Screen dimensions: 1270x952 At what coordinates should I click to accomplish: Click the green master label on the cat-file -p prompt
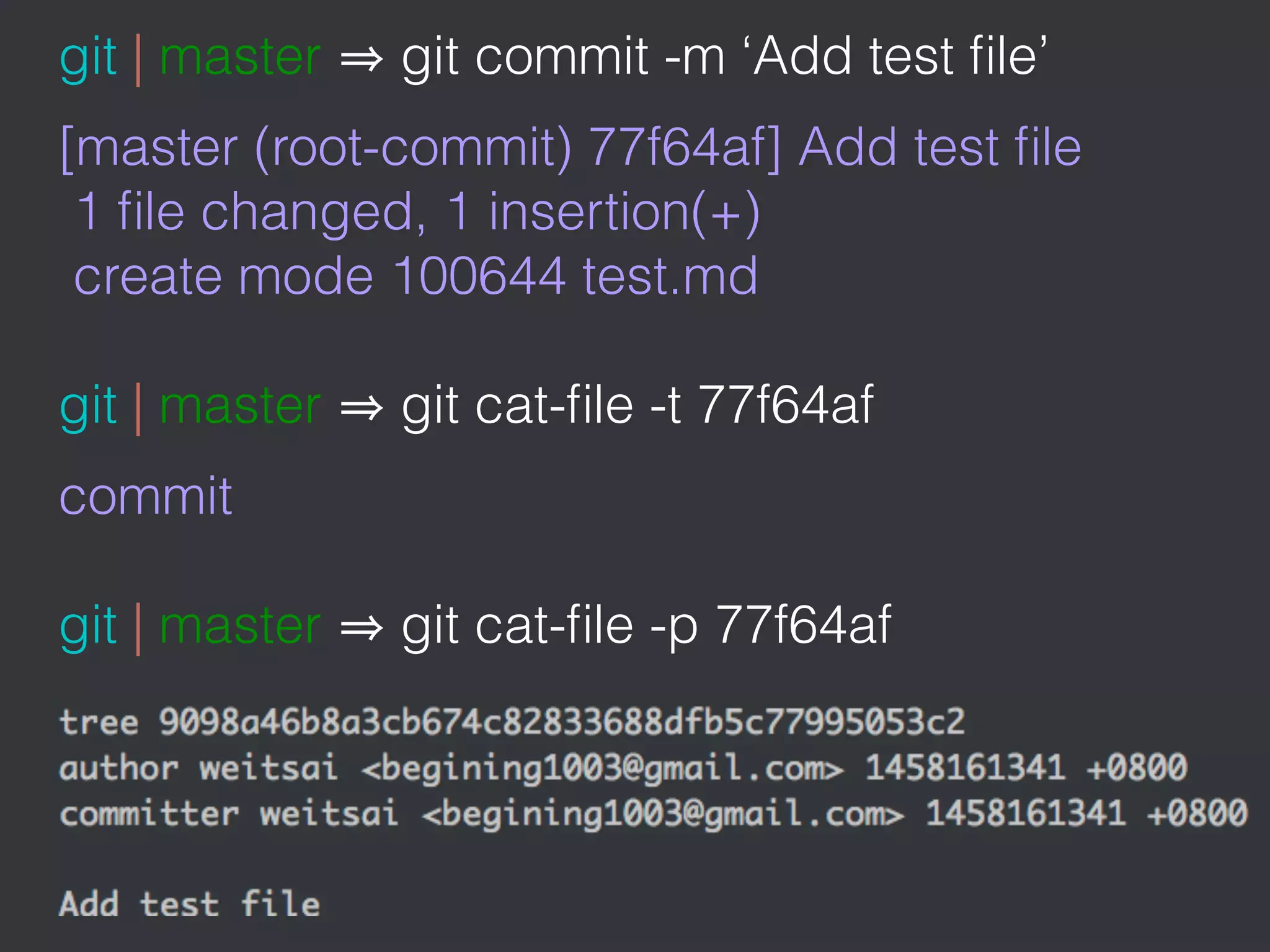tap(240, 625)
